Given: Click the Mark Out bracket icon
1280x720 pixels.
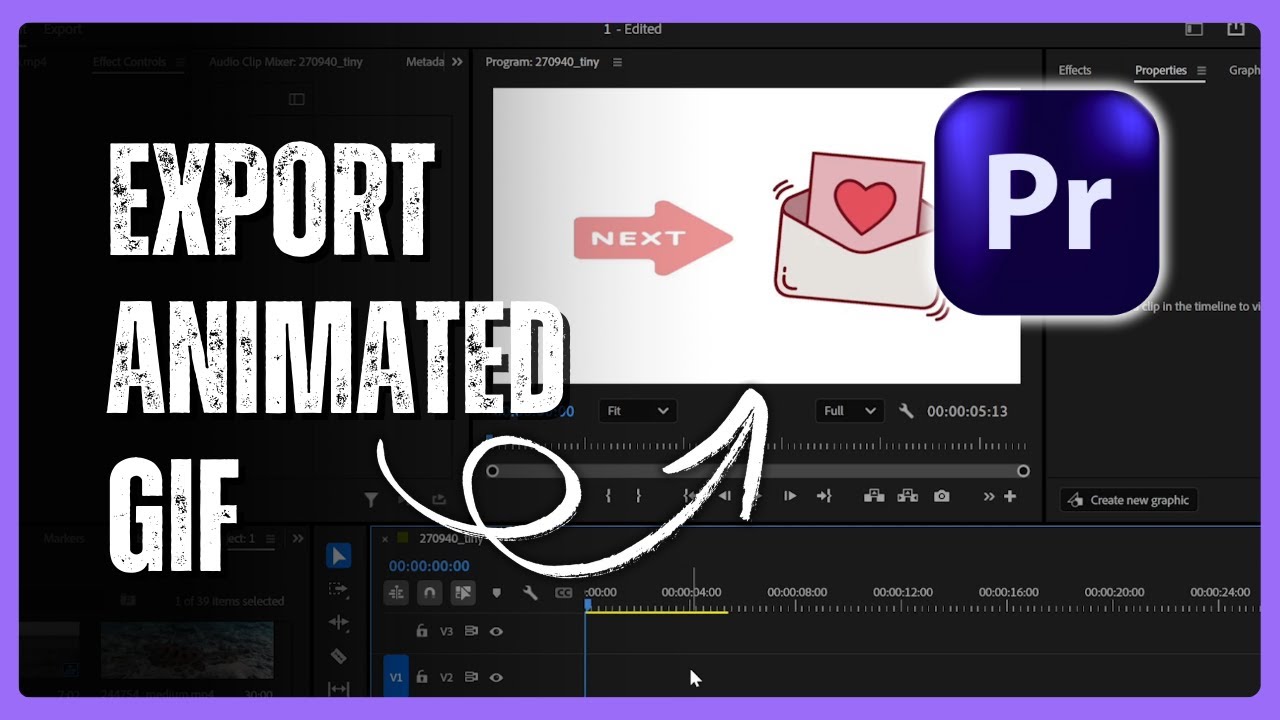Looking at the screenshot, I should coord(638,496).
